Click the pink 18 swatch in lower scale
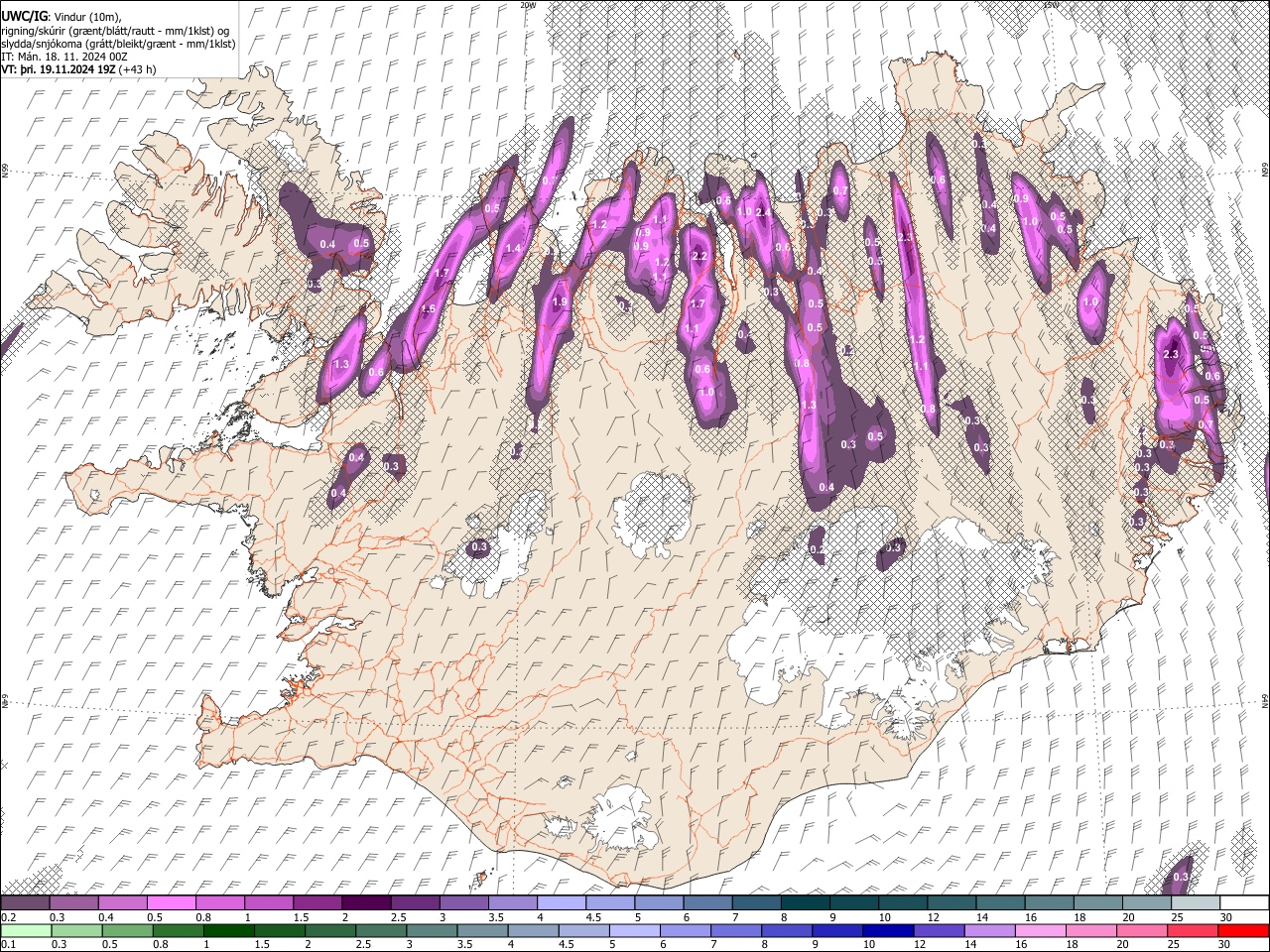This screenshot has width=1270, height=952. click(x=1090, y=930)
